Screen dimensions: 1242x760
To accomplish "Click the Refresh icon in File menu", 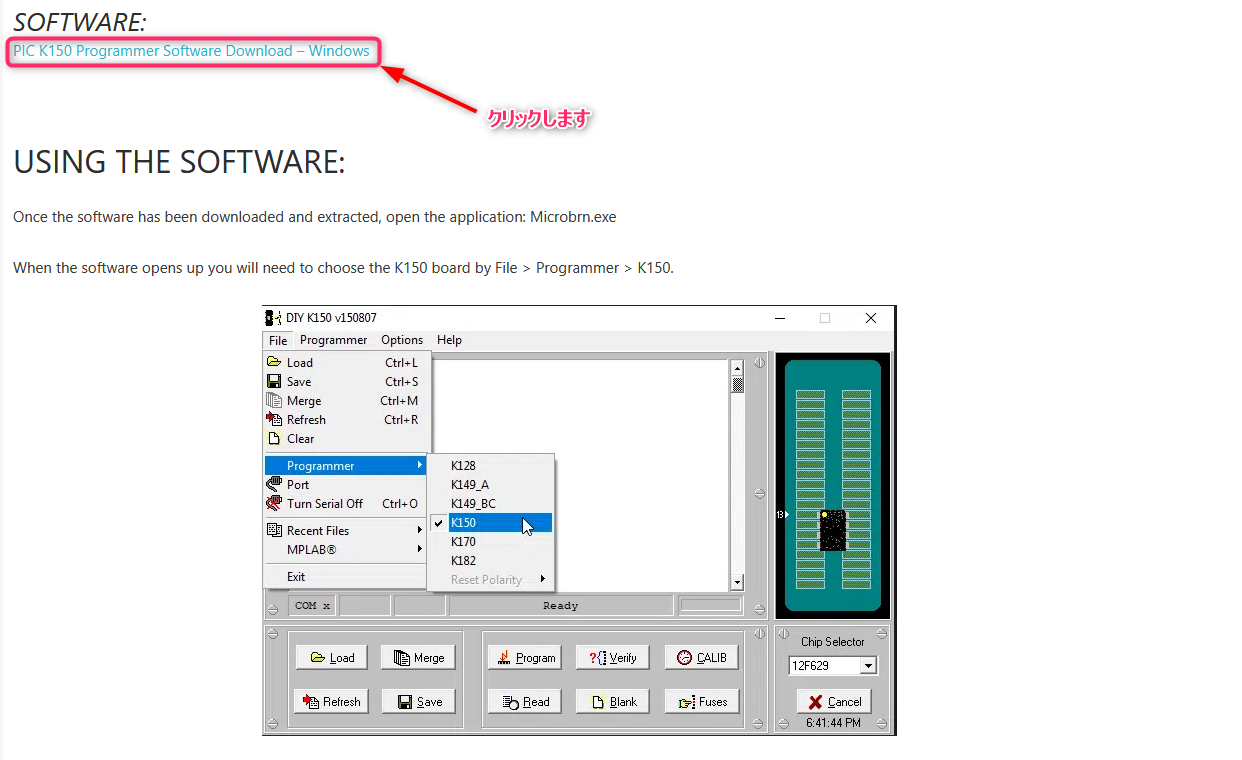I will click(274, 419).
